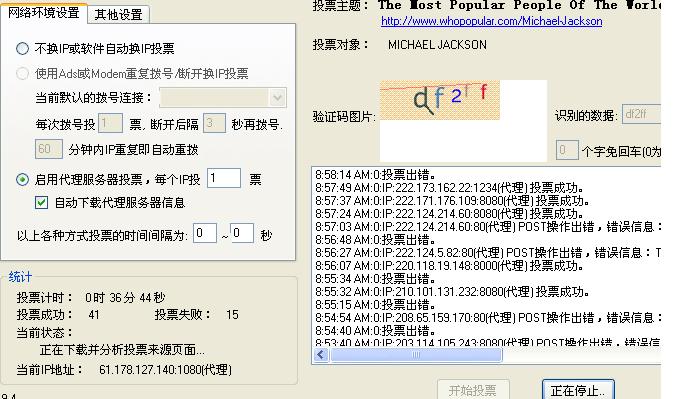Click the 统计 group label
This screenshot has width=683, height=399.
pos(20,277)
